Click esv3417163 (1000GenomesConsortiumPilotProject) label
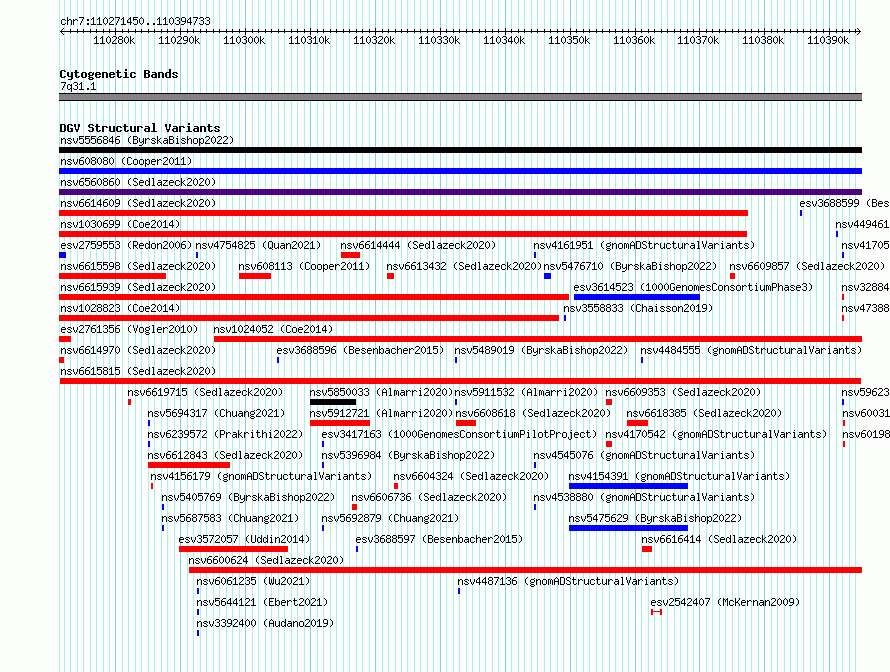The image size is (890, 672). [459, 434]
